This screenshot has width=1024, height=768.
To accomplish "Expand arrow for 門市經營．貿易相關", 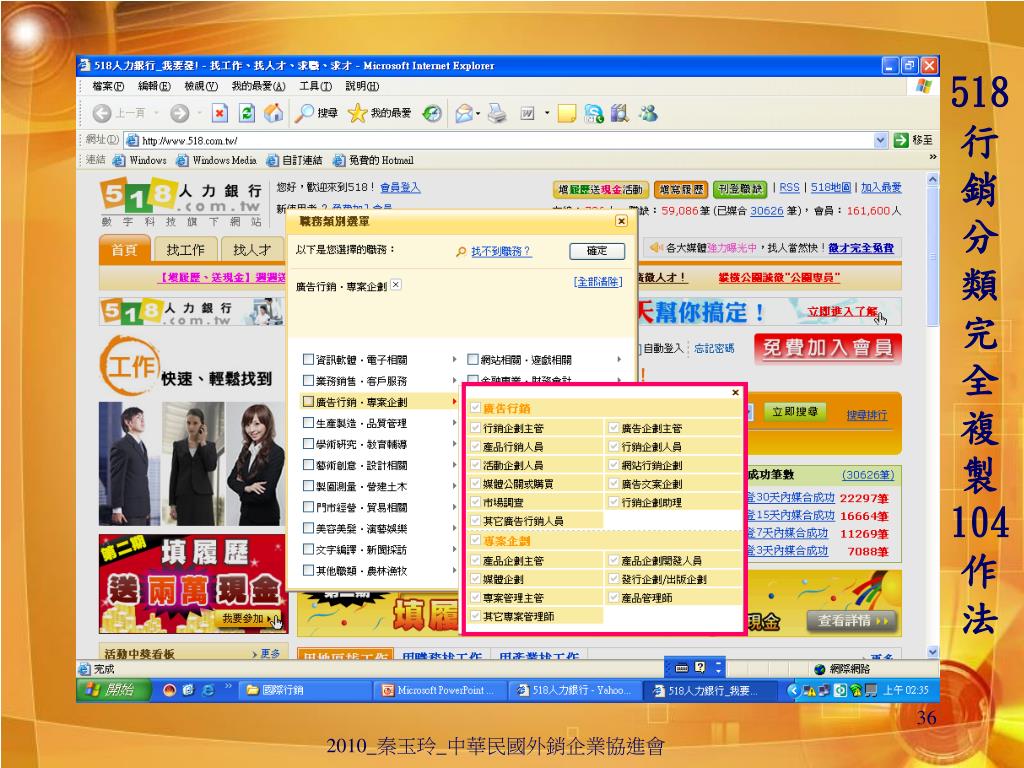I will pos(454,507).
